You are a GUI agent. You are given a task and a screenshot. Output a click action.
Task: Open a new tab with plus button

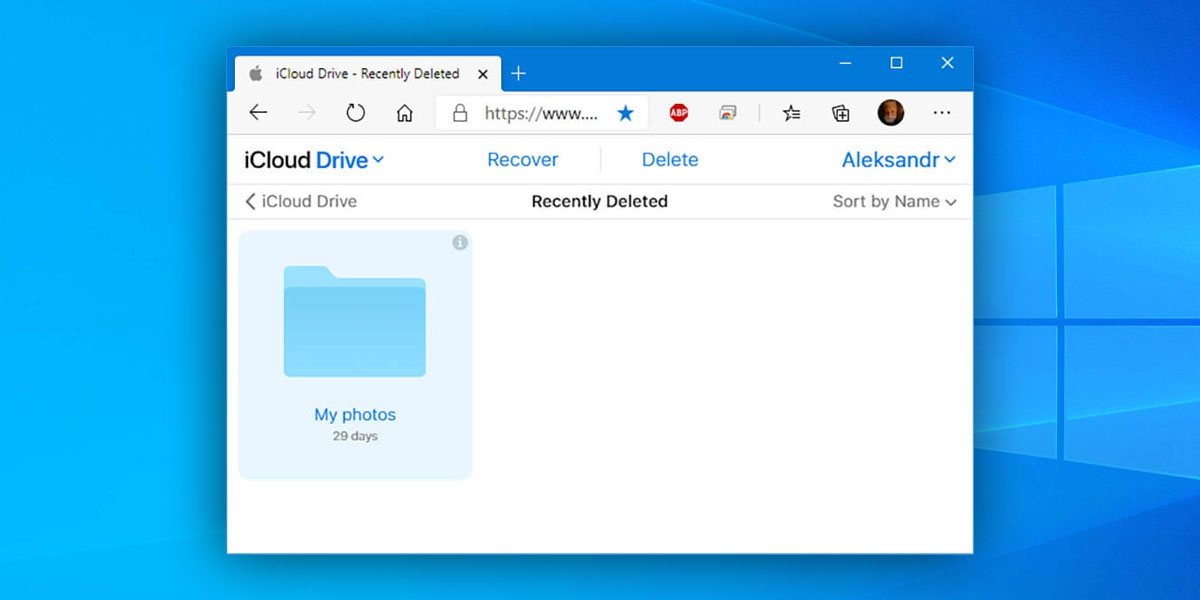(x=518, y=73)
